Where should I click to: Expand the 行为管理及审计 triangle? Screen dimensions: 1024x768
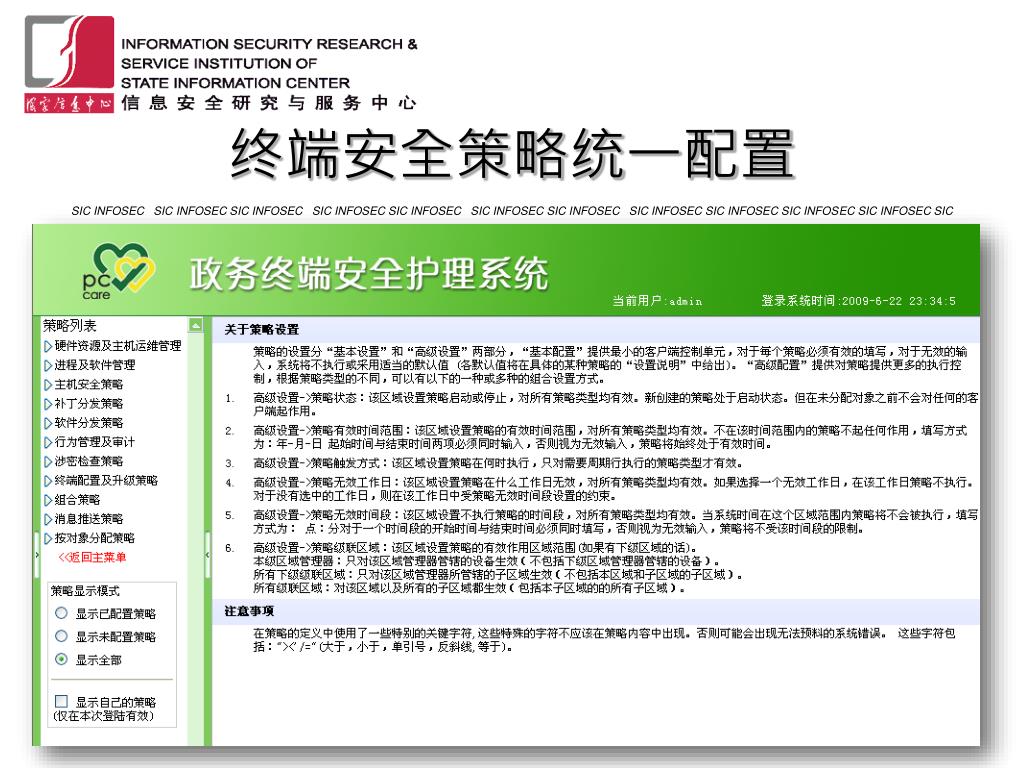pyautogui.click(x=48, y=443)
